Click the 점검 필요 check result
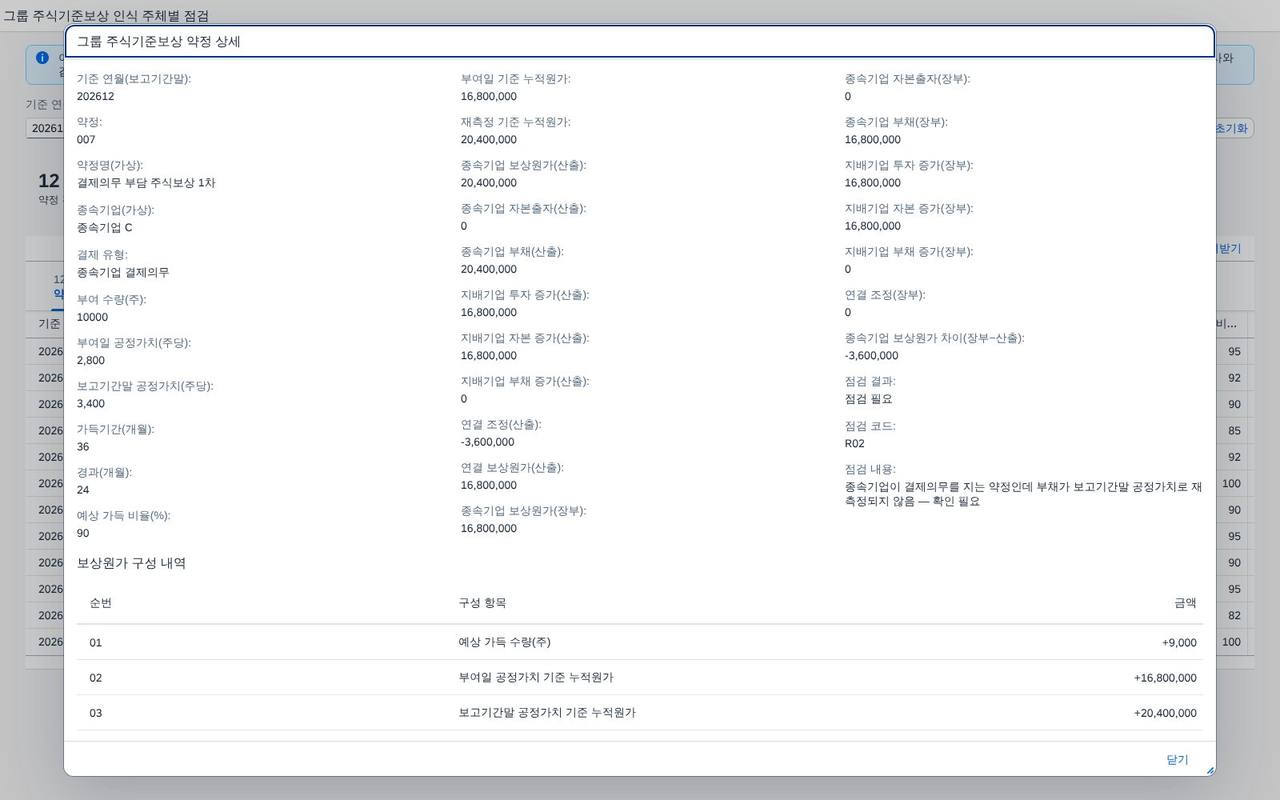Screen dimensions: 1280x800 (x=868, y=399)
